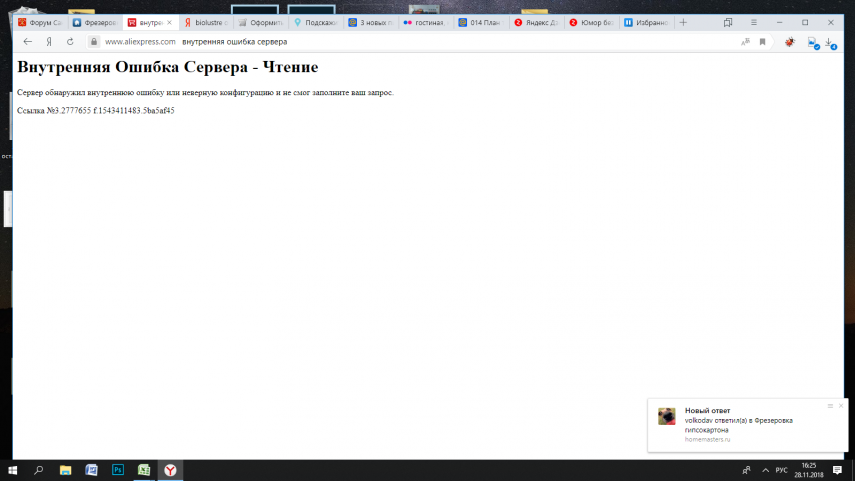Click the Yandex 'Я' home button
855x481 pixels.
tap(48, 42)
